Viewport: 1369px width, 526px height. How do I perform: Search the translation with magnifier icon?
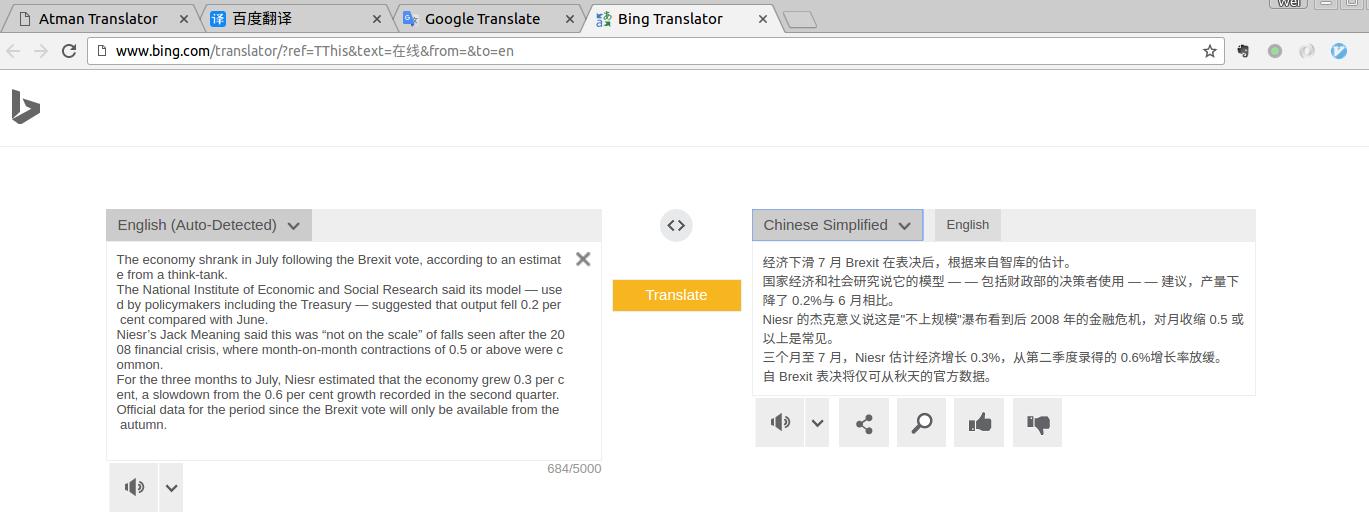[922, 423]
